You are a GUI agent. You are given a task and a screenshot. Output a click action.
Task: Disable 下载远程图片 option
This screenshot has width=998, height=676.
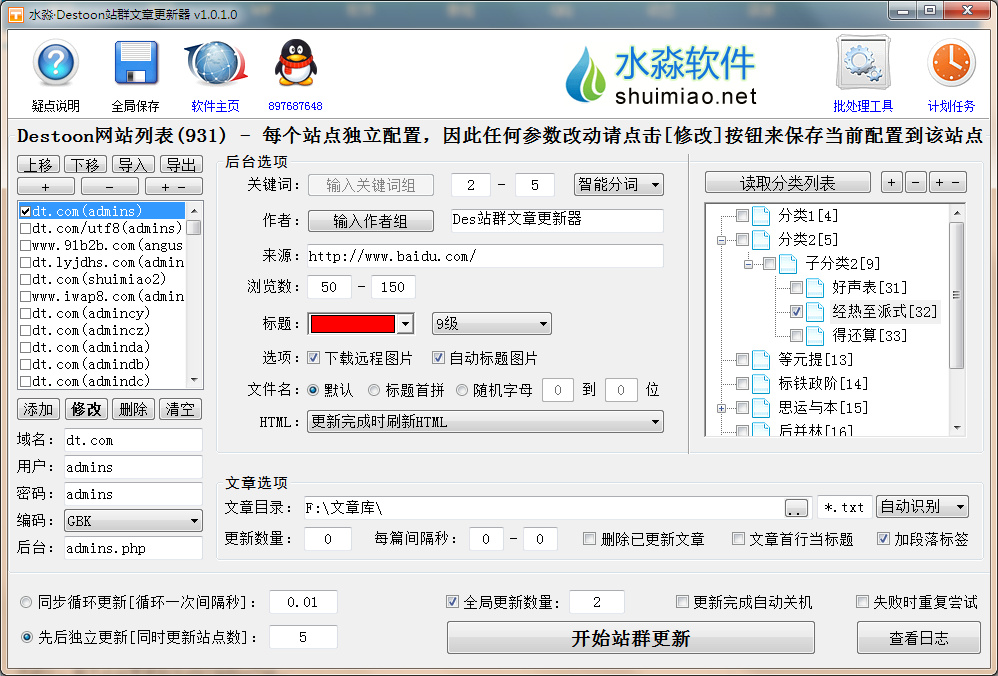point(313,358)
